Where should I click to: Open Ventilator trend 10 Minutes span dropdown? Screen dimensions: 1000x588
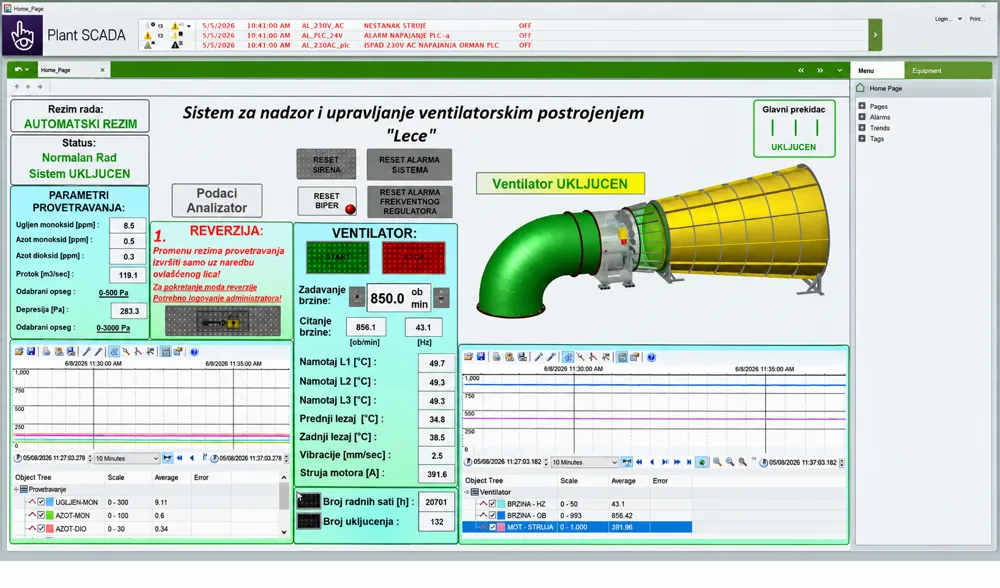click(x=614, y=462)
